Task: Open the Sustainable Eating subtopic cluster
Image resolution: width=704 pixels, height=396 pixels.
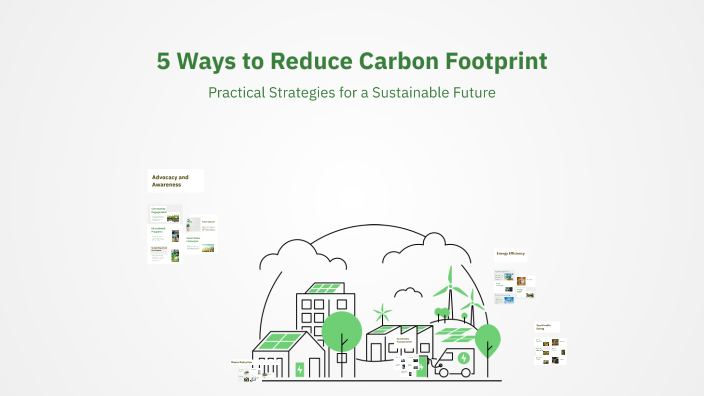Action: pyautogui.click(x=550, y=351)
